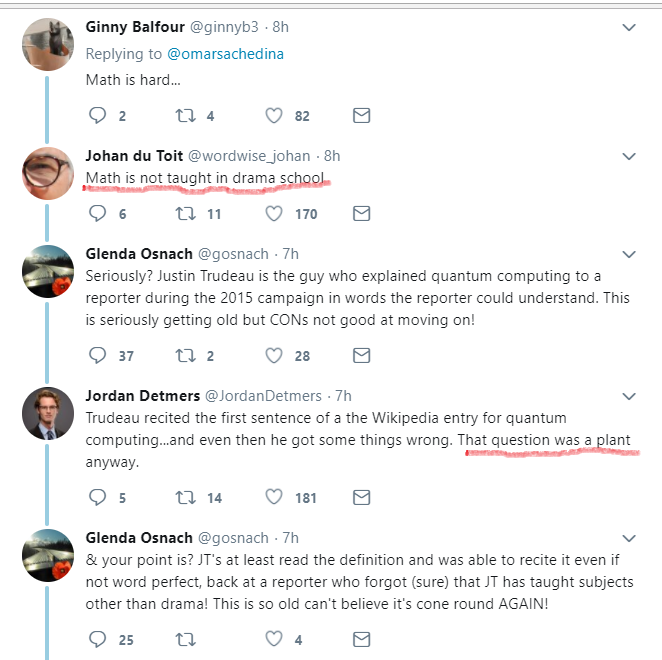Viewport: 662px width, 660px height.
Task: Share Johan du Toit's tweet by message
Action: pyautogui.click(x=362, y=213)
